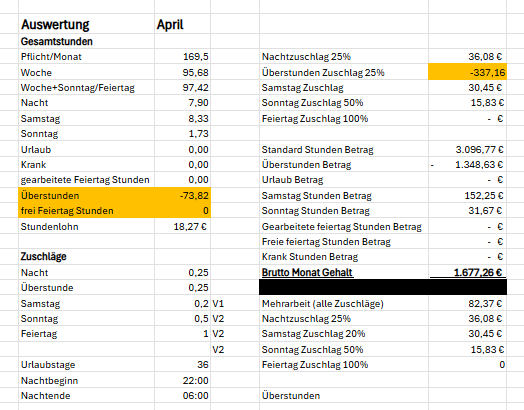The width and height of the screenshot is (524, 410).
Task: Click the 'gearbeitete Feiertag Stunden' label
Action: (x=85, y=179)
